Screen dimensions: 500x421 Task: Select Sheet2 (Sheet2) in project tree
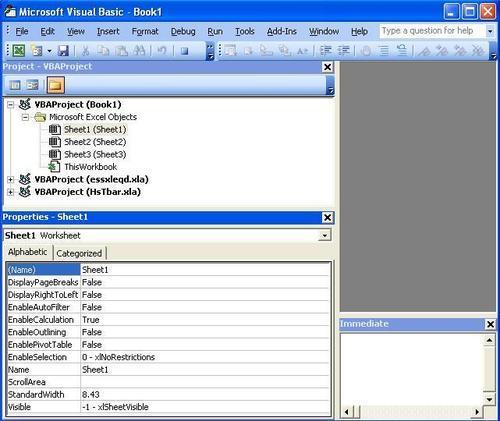95,142
